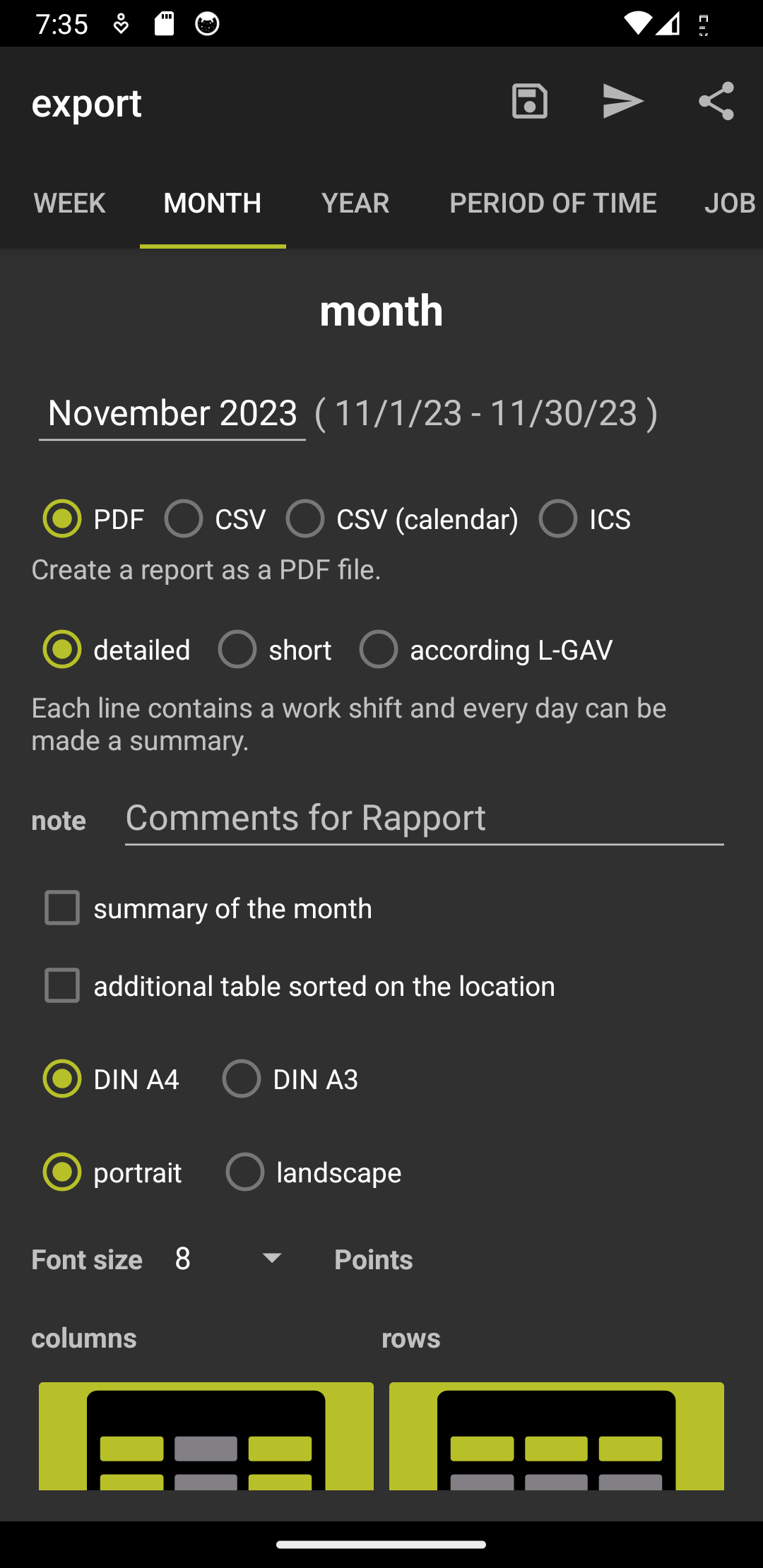Choose CSV (calendar) export format

305,519
